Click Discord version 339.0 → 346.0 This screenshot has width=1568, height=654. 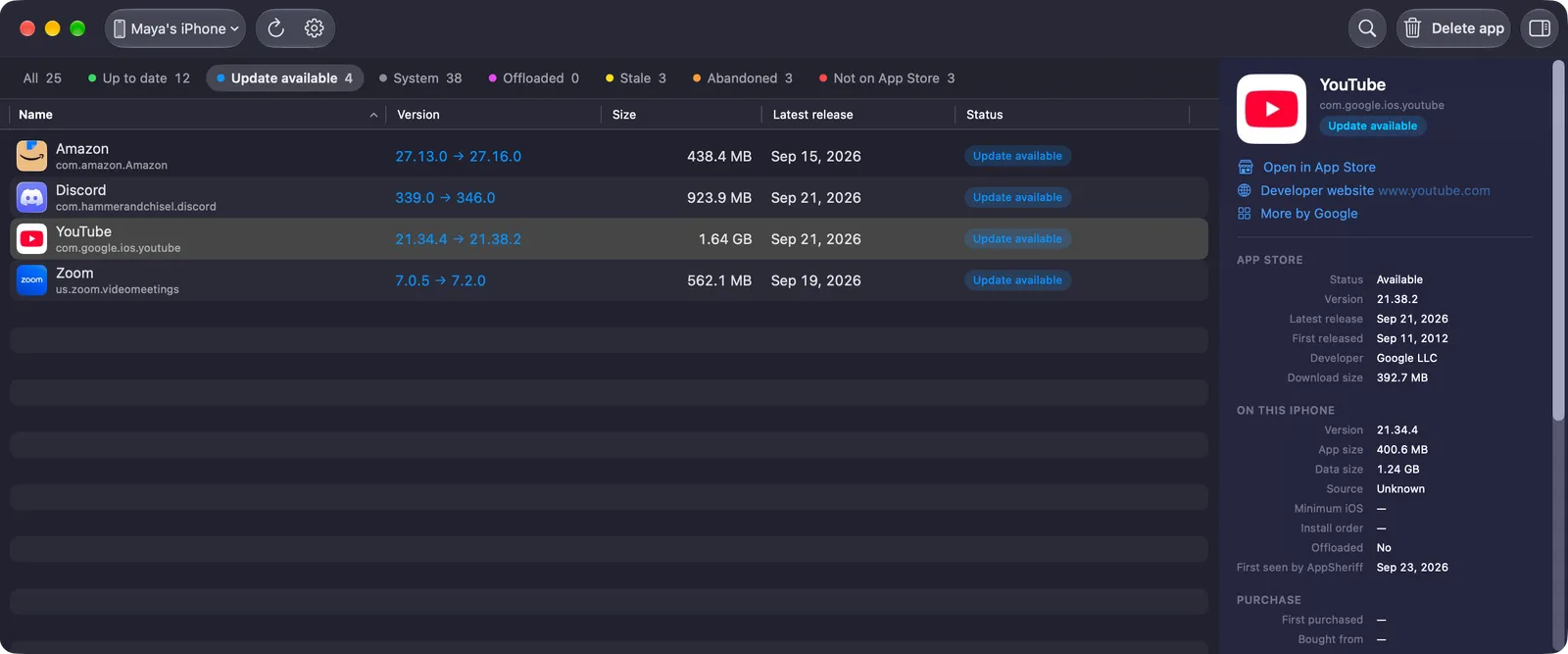coord(445,197)
